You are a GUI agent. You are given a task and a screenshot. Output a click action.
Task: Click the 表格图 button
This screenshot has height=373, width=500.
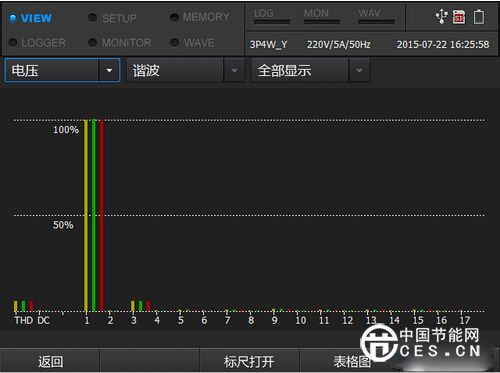pyautogui.click(x=352, y=361)
